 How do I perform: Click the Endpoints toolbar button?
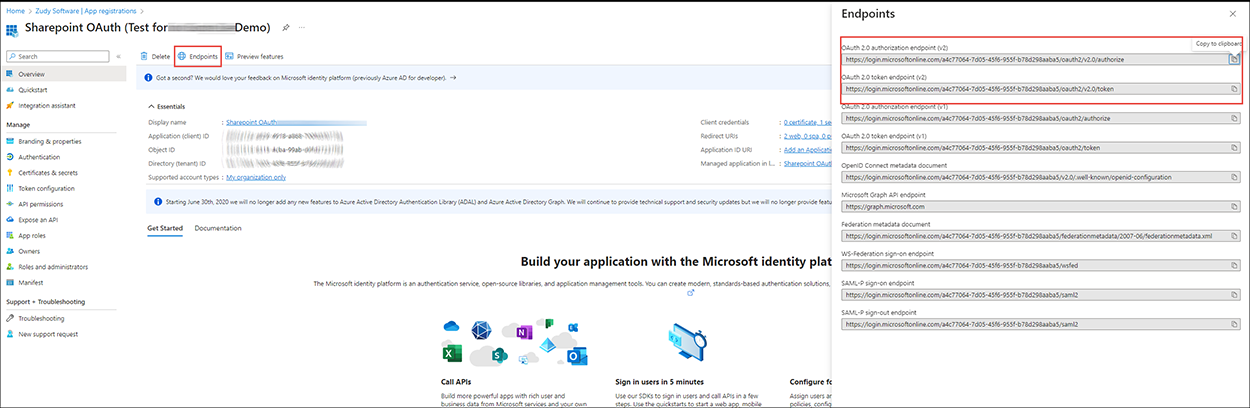click(196, 56)
